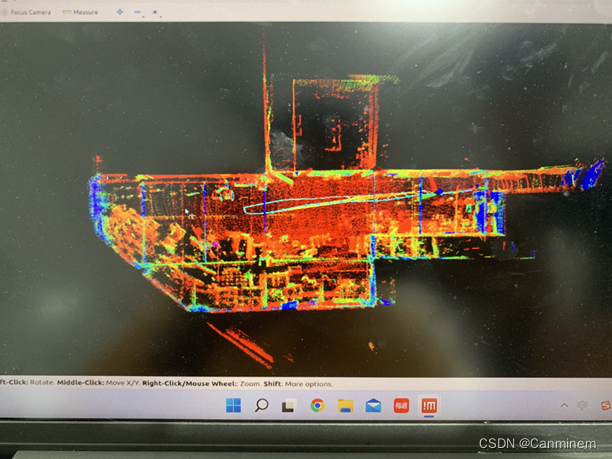Open the Mail app from the taskbar
The image size is (612, 459).
(374, 406)
